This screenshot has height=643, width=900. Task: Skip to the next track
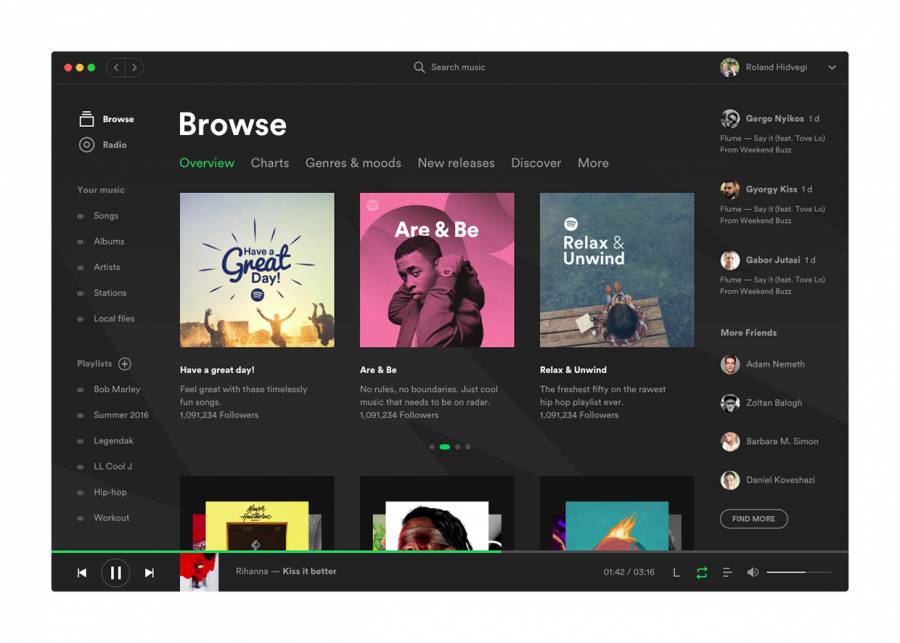point(149,573)
